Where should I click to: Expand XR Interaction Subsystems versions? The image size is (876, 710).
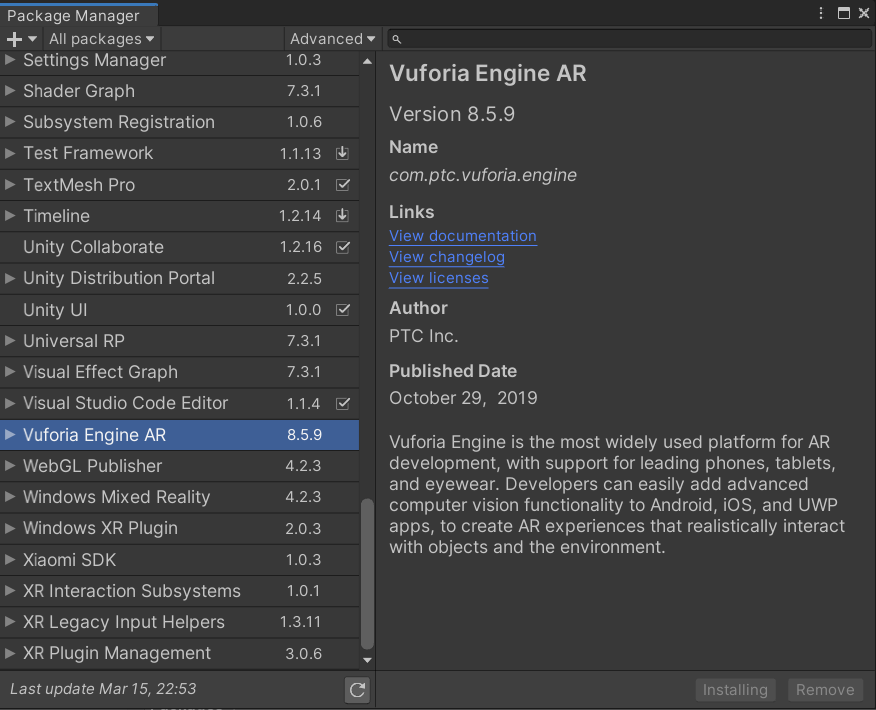tap(9, 590)
